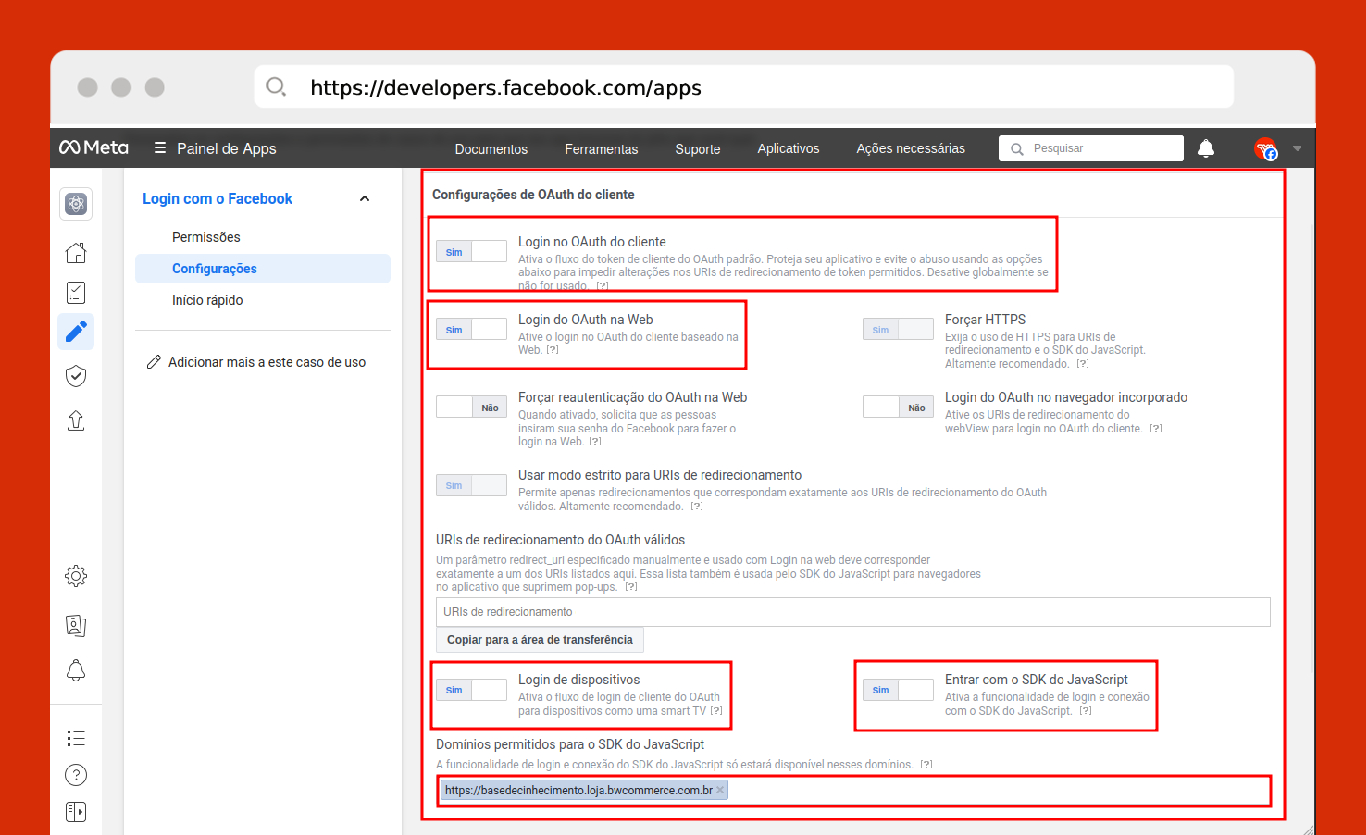The height and width of the screenshot is (835, 1366).
Task: Select Configurações in the side menu
Action: [x=263, y=268]
